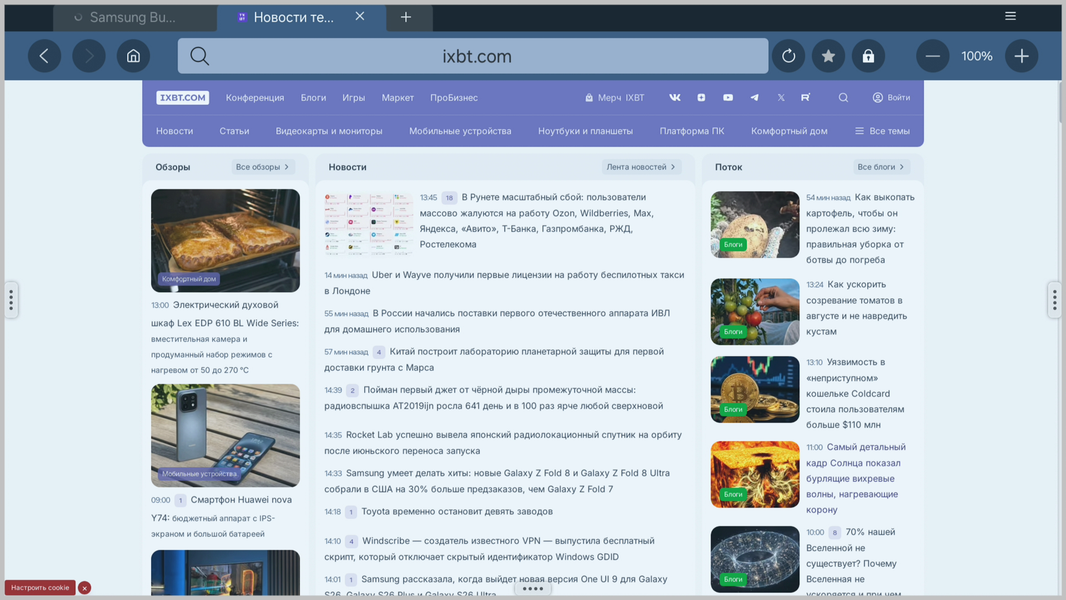Open the Toyota девять заводов headline
1066x600 pixels.
(457, 511)
